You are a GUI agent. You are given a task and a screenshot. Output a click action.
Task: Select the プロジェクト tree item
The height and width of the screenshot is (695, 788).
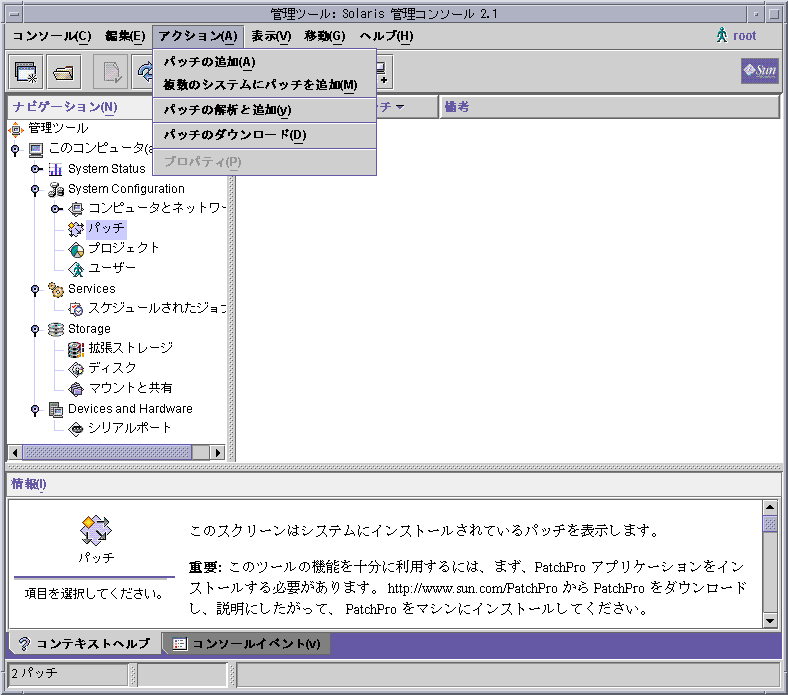click(x=124, y=248)
